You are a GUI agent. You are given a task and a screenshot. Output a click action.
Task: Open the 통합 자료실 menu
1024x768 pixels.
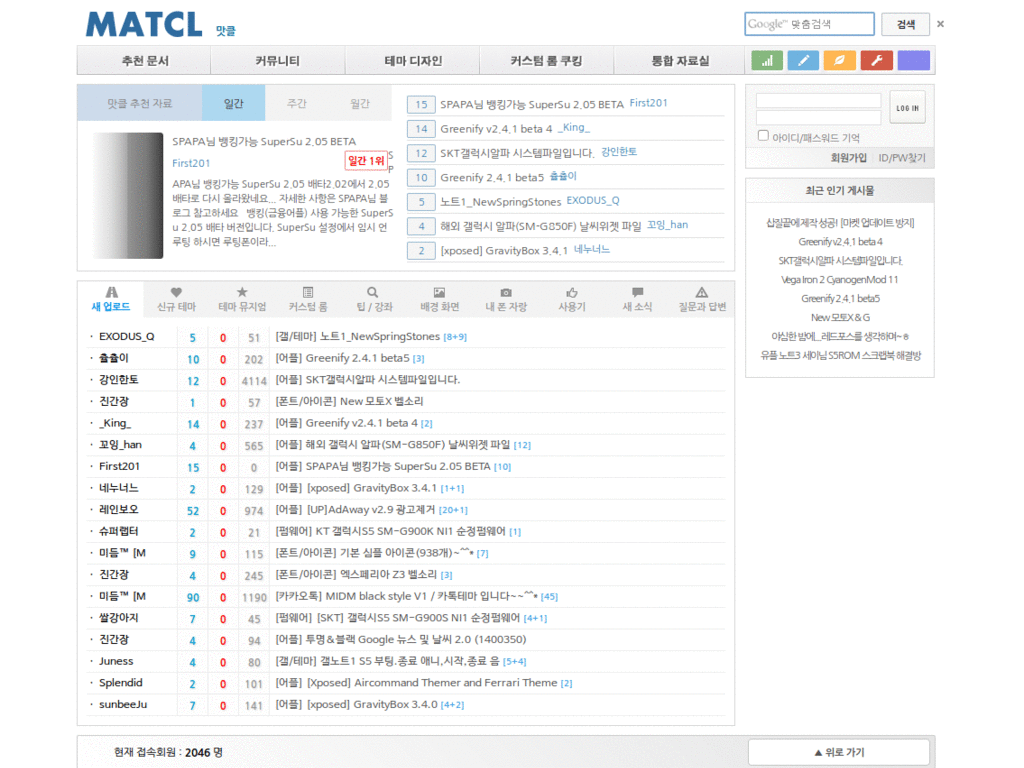(680, 61)
